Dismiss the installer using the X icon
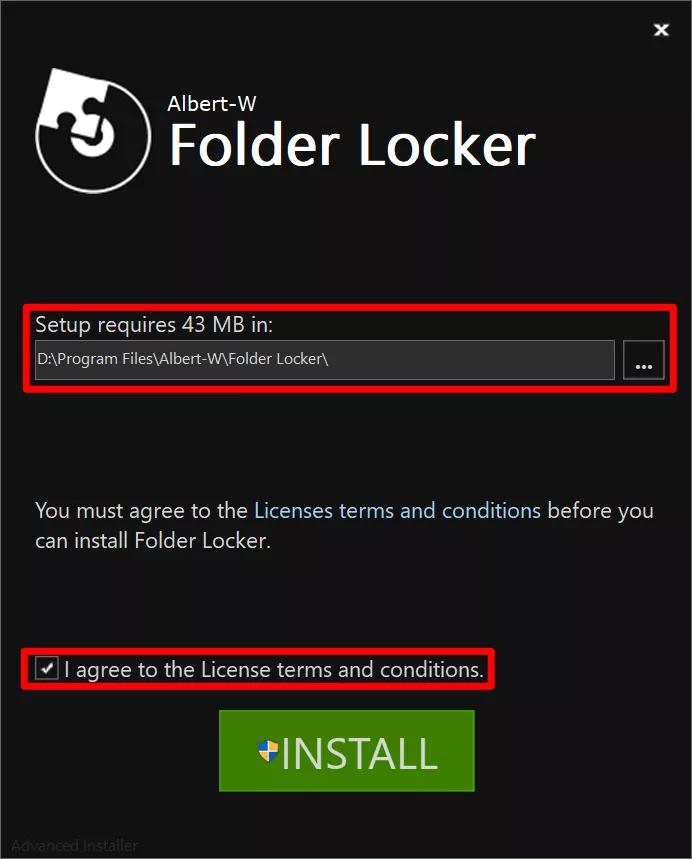 [x=661, y=30]
